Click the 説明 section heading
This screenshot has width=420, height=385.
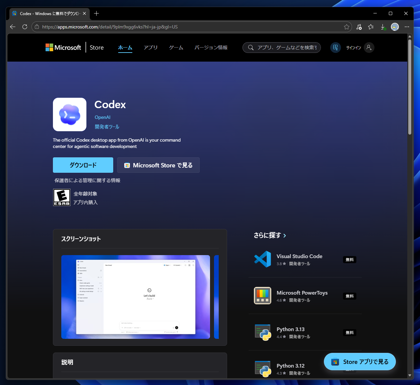67,362
